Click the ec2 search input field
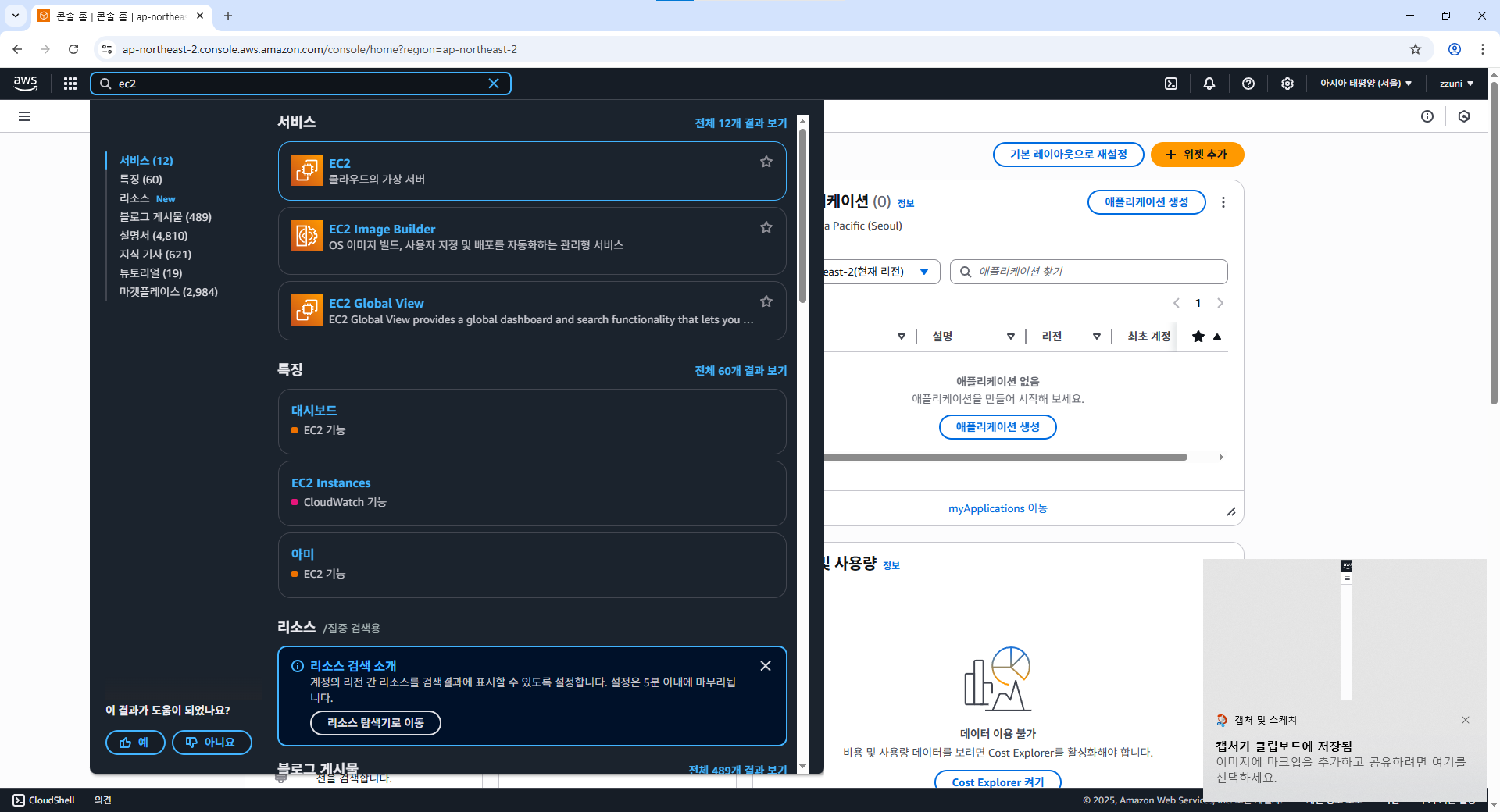 pyautogui.click(x=301, y=84)
